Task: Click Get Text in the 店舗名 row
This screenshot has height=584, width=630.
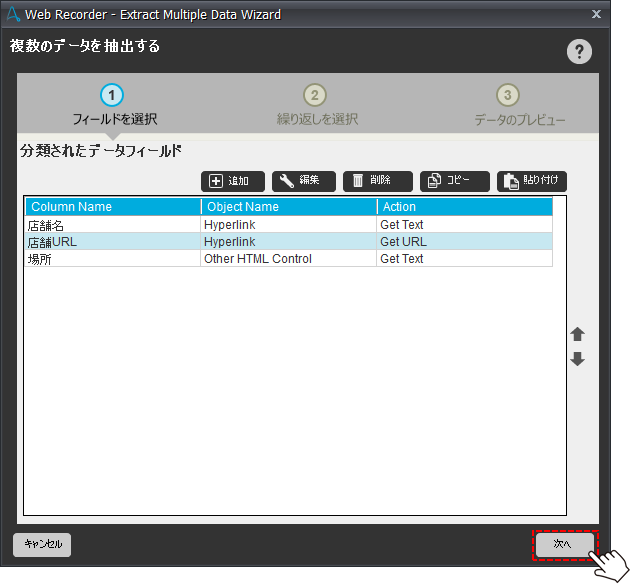Action: click(464, 225)
